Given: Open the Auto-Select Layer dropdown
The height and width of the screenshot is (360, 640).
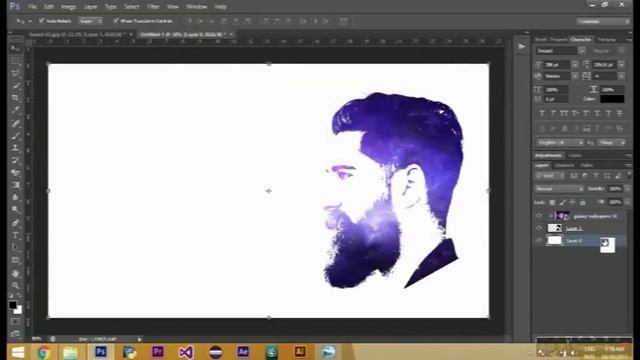Looking at the screenshot, I should click(90, 21).
